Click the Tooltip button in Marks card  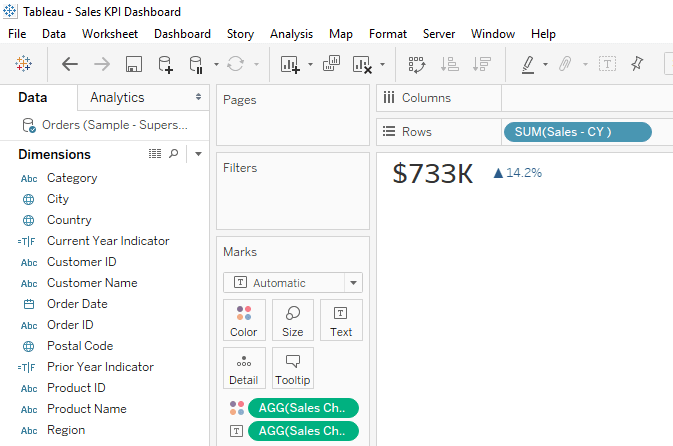point(293,368)
